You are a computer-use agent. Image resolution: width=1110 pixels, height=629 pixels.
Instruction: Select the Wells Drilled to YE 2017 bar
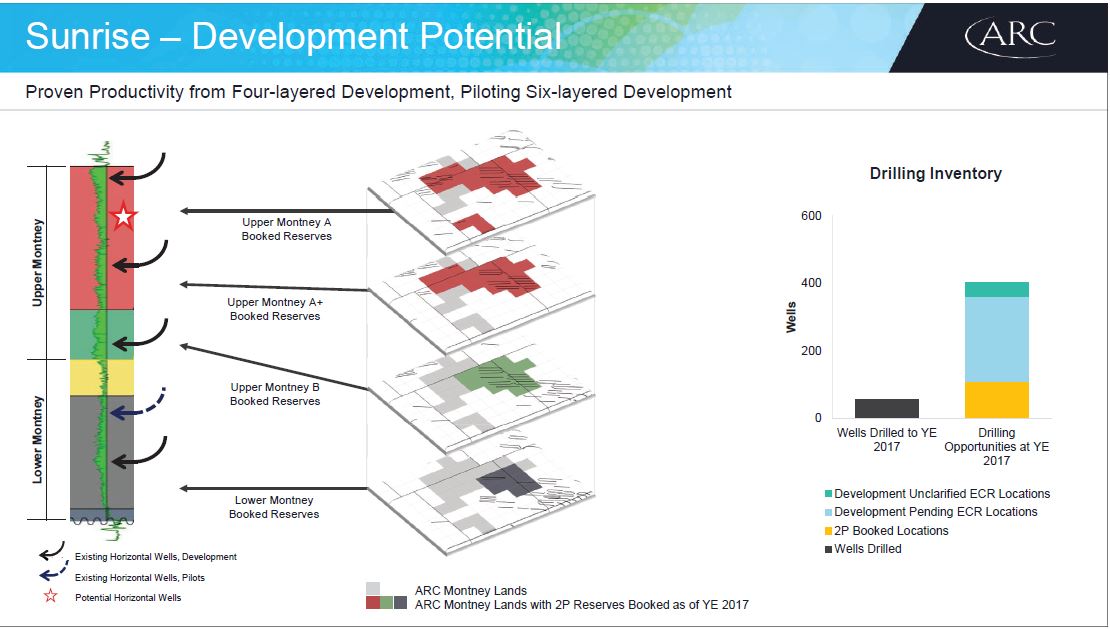[x=886, y=408]
